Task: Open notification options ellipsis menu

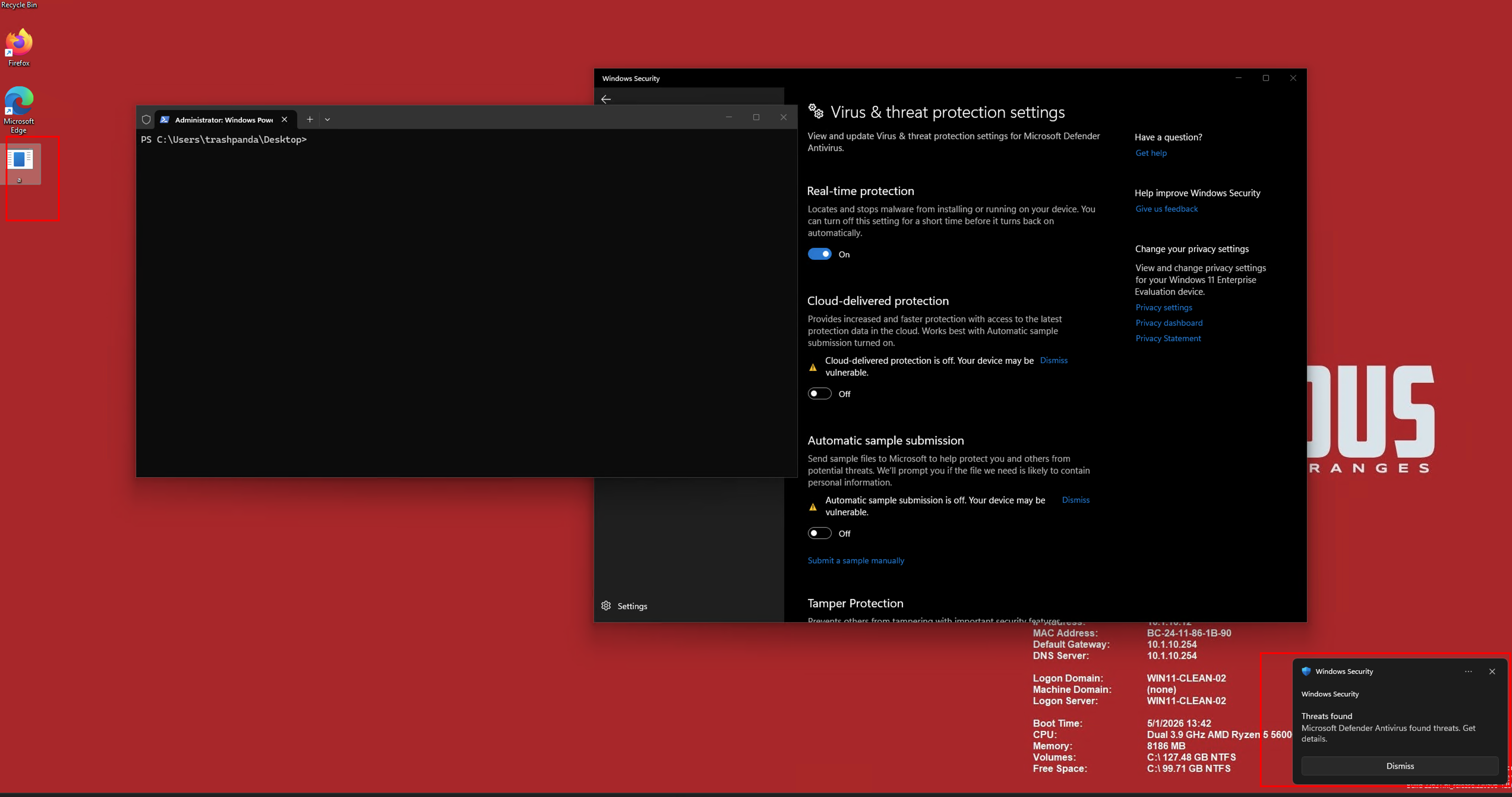Action: coord(1468,671)
